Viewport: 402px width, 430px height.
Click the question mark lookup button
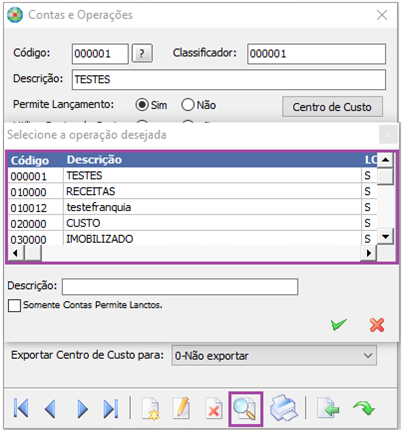(x=142, y=53)
